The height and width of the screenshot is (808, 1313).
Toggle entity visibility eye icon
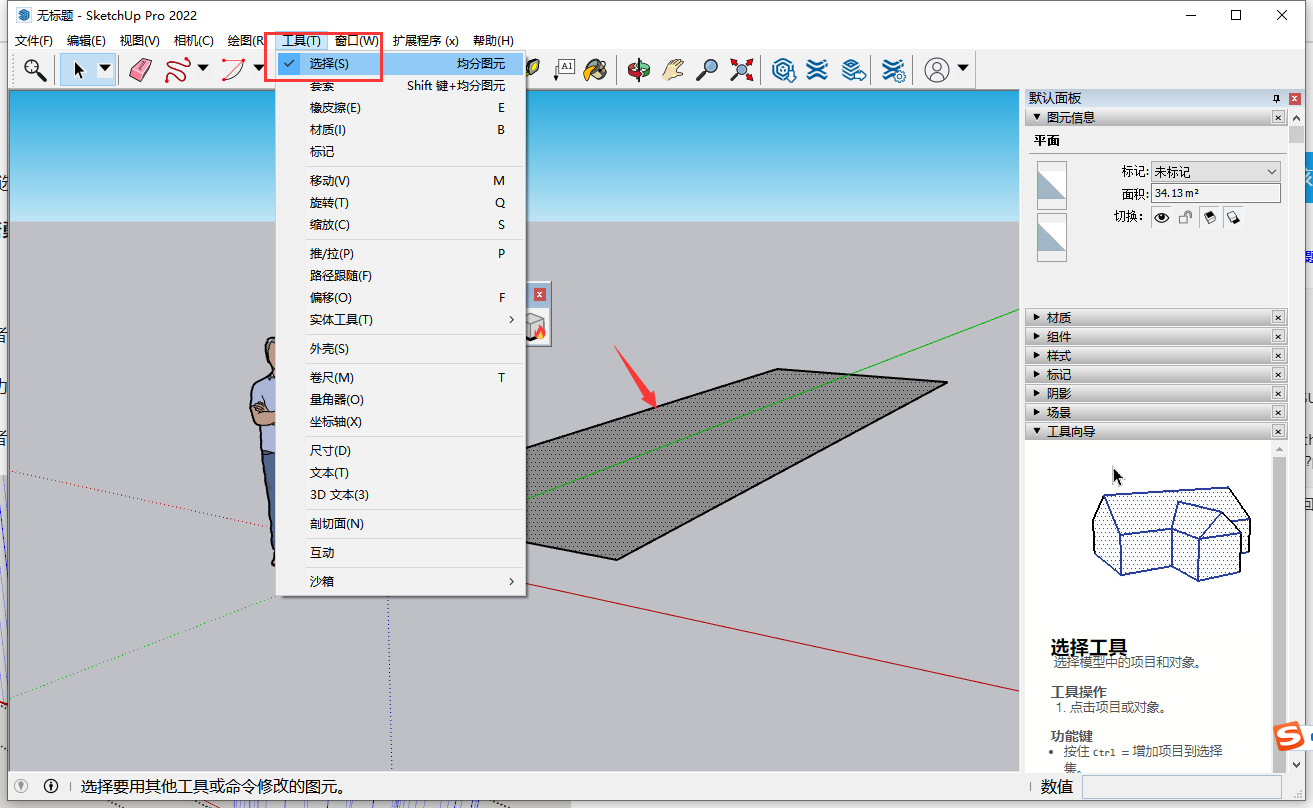[x=1162, y=217]
